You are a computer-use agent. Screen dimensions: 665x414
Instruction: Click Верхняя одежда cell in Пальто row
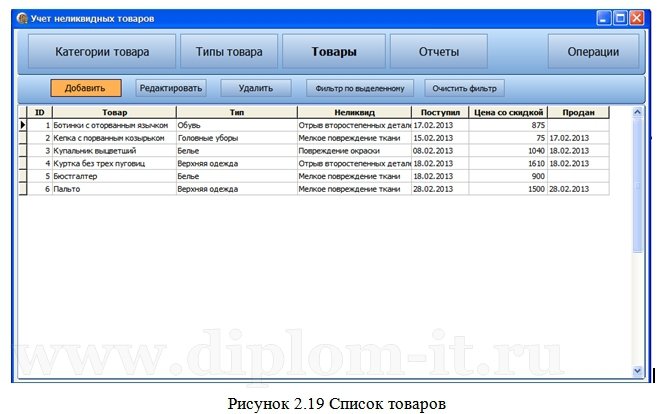coord(237,189)
